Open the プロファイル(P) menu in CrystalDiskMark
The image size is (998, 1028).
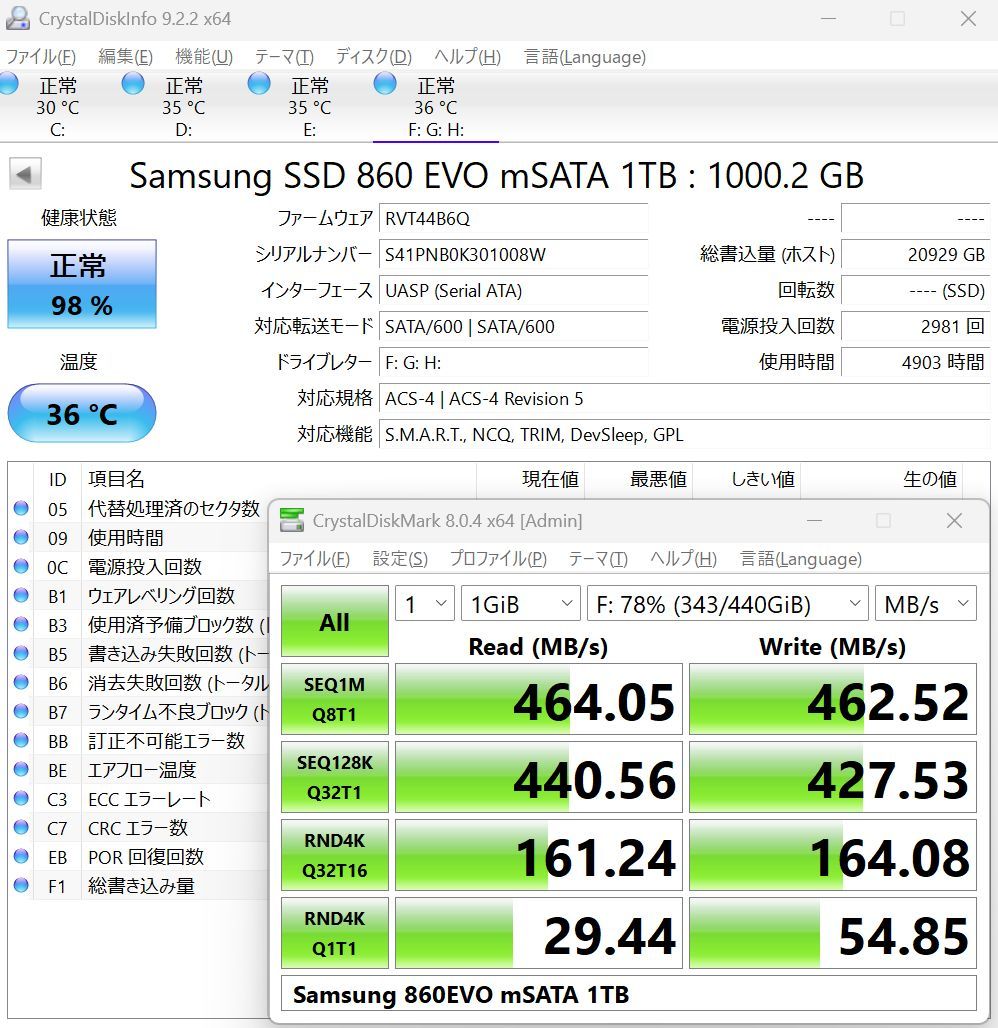(x=497, y=559)
